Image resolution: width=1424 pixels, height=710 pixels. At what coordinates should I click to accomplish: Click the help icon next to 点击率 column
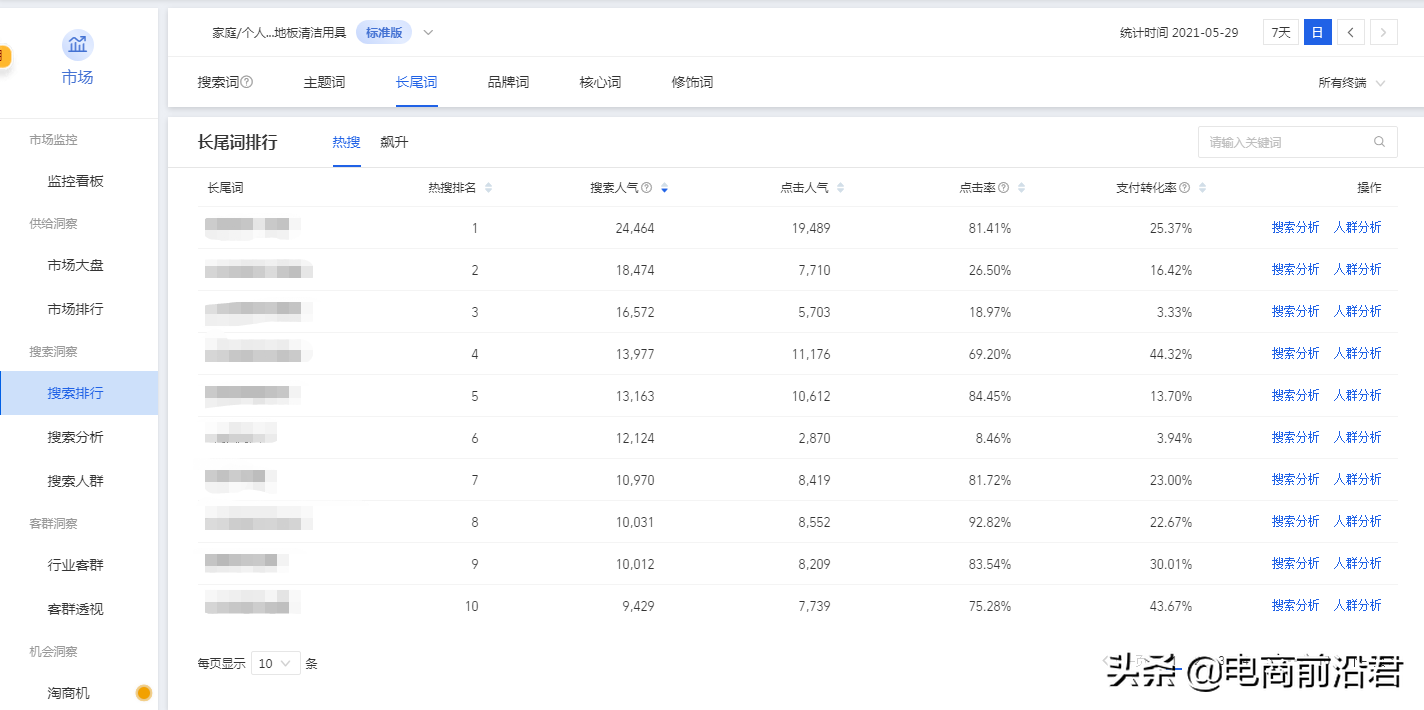click(x=1002, y=187)
